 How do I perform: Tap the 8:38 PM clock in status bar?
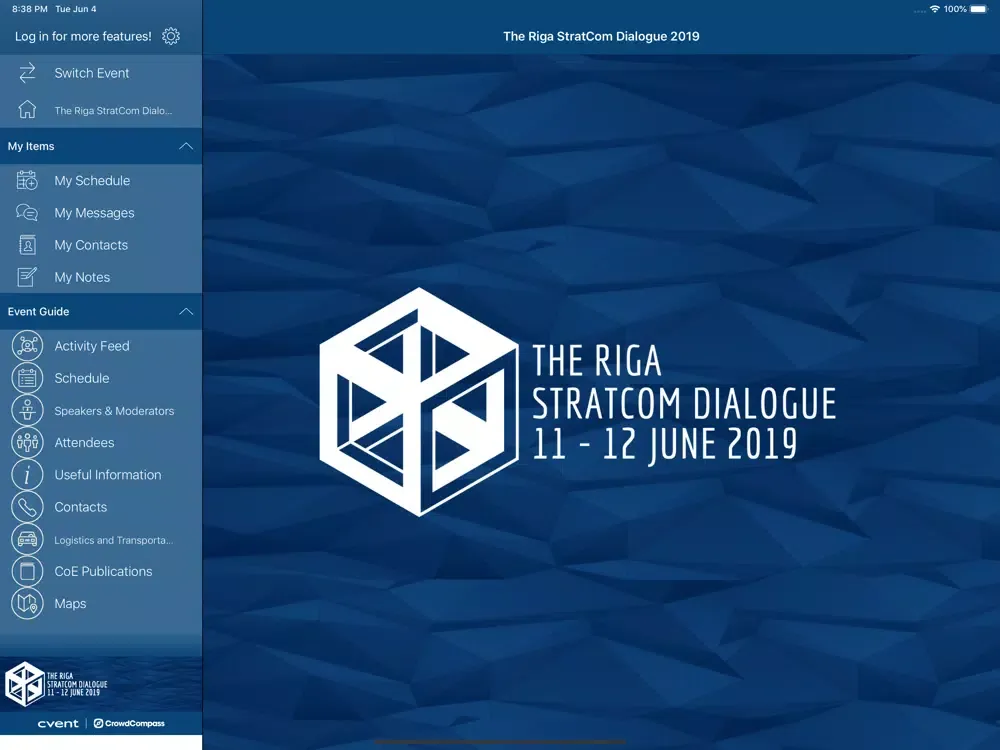[x=30, y=9]
